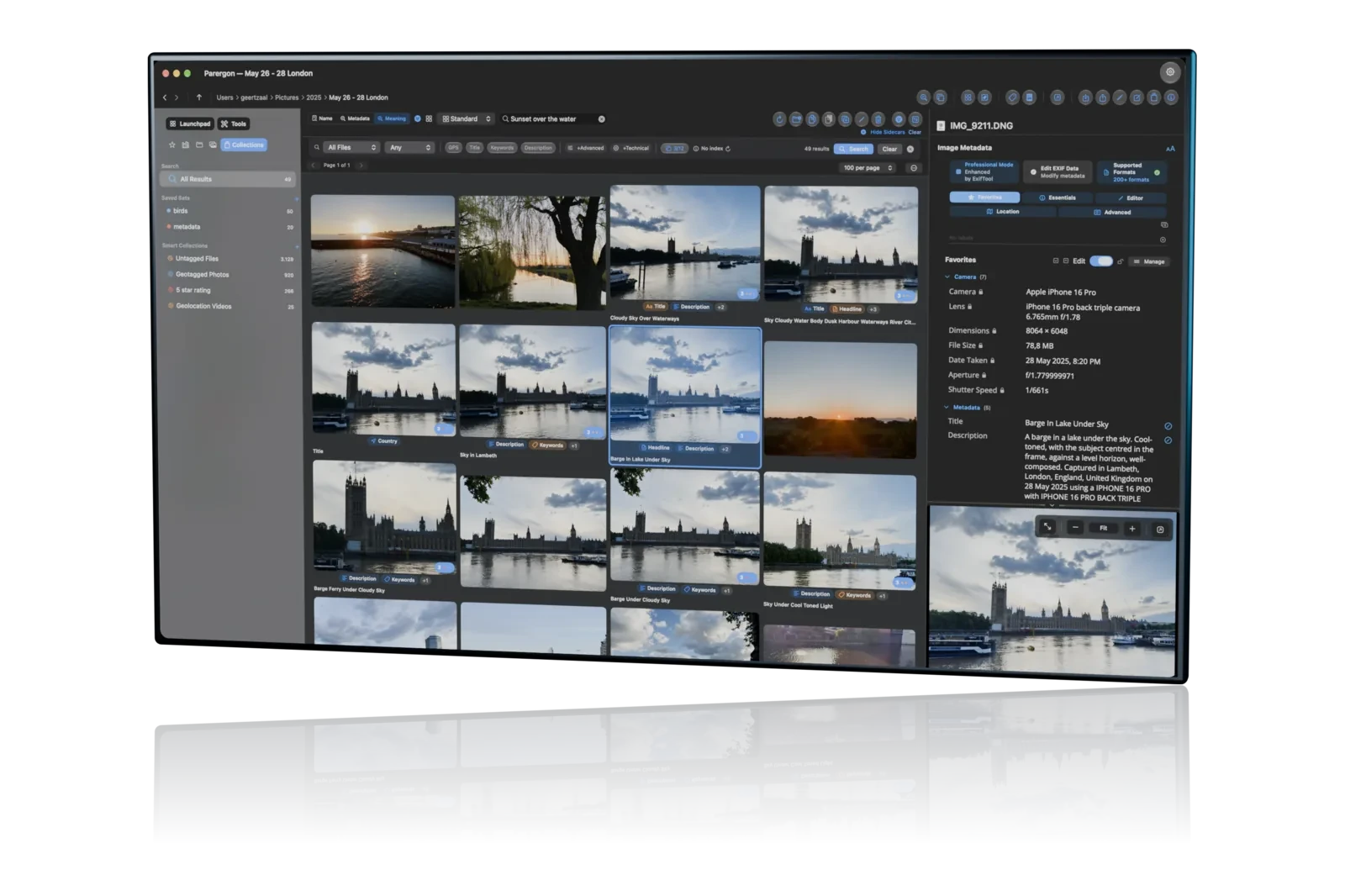Image resolution: width=1345 pixels, height=896 pixels.
Task: Click the AA text size icon in Image Metadata
Action: point(1169,149)
